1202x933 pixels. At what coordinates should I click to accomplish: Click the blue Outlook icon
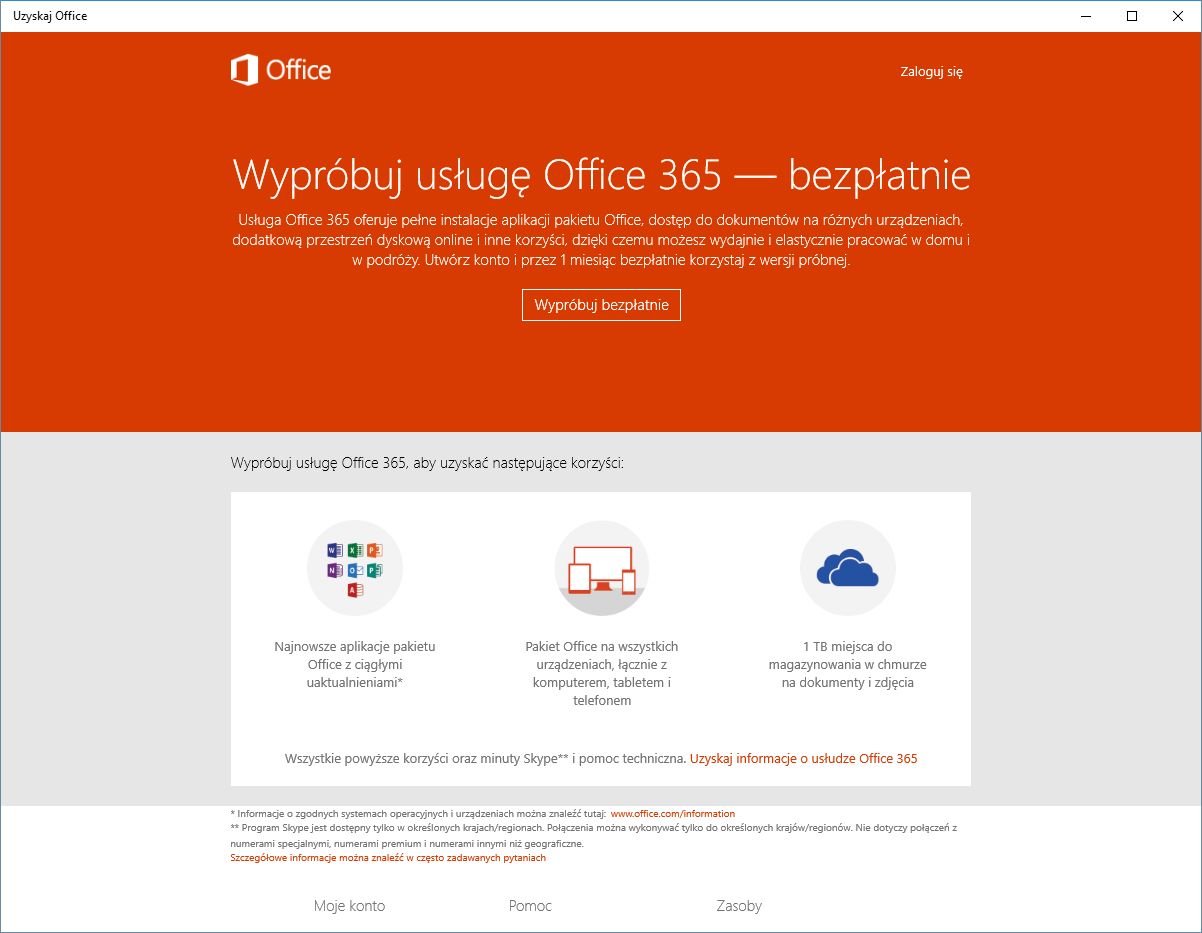(x=355, y=570)
